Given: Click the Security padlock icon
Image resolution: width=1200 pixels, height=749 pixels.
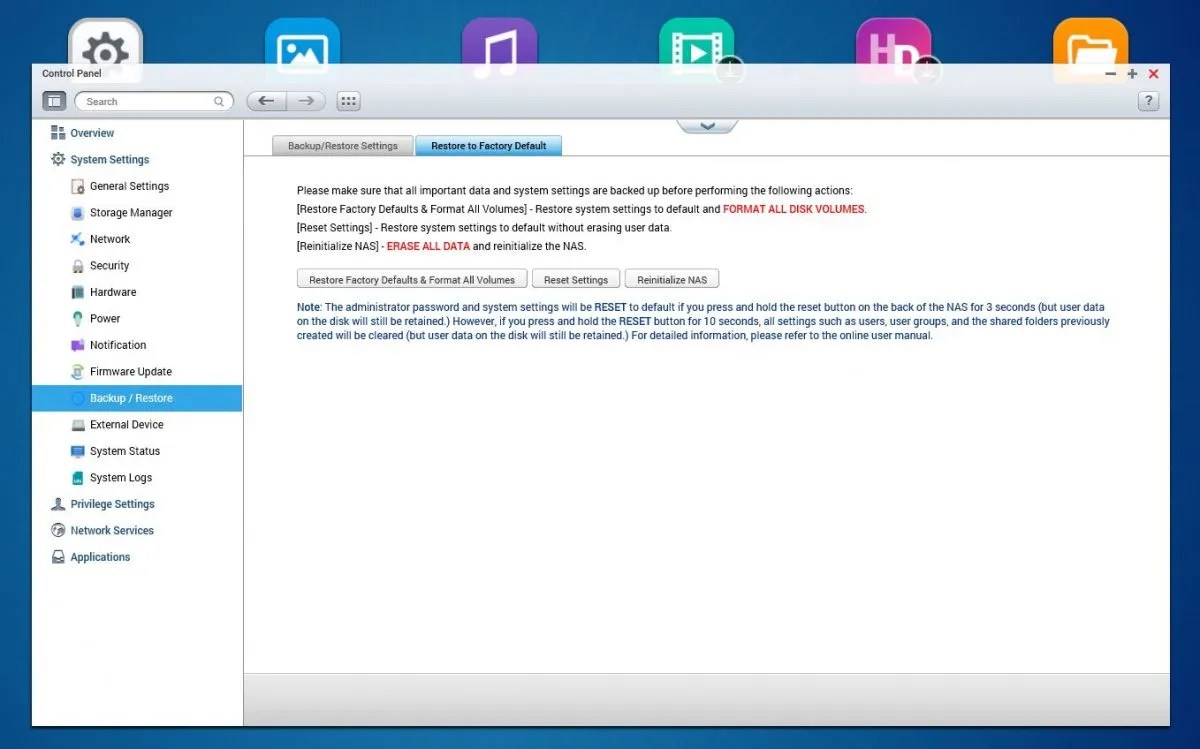Looking at the screenshot, I should tap(78, 266).
